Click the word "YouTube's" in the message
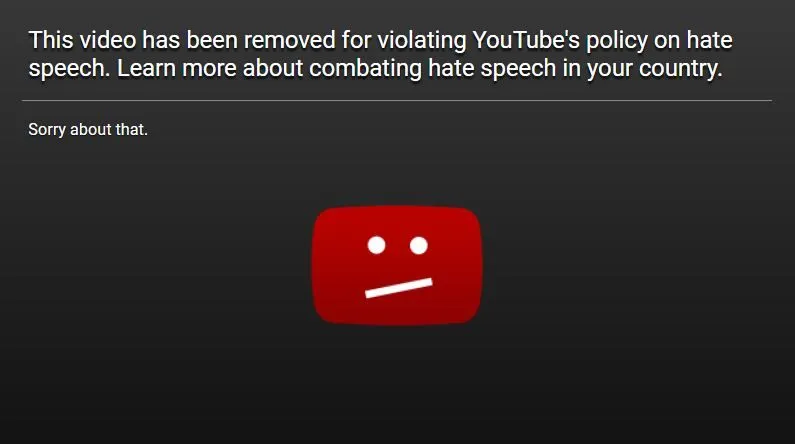 (526, 41)
